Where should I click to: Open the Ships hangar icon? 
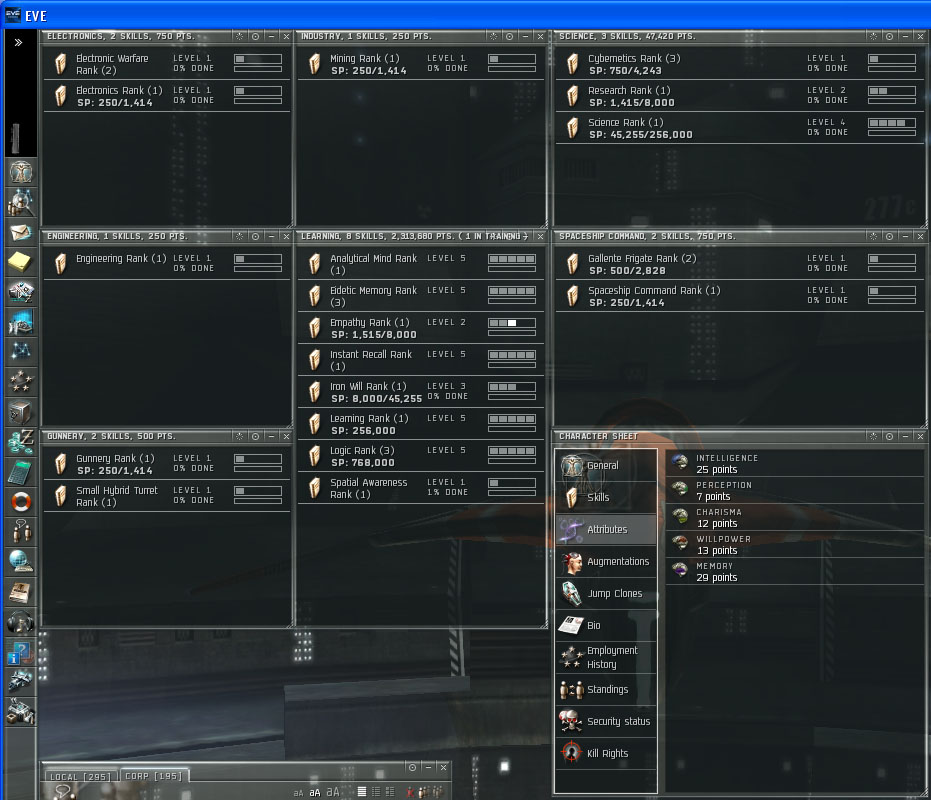click(21, 681)
